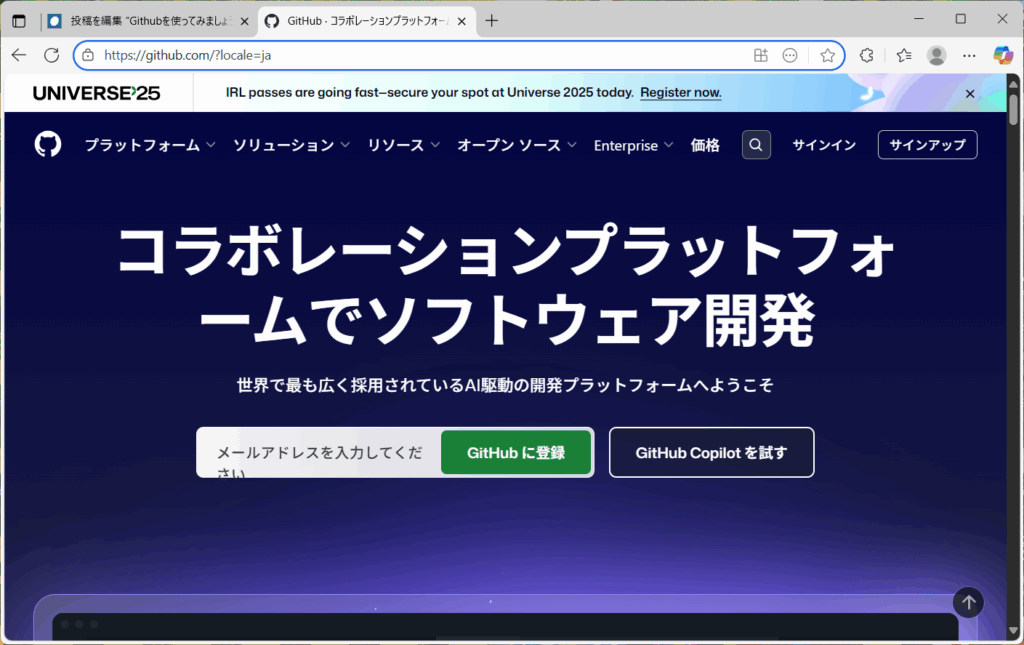This screenshot has height=645, width=1024.
Task: Open the Copilot icon in the Edge toolbar
Action: click(x=1002, y=55)
